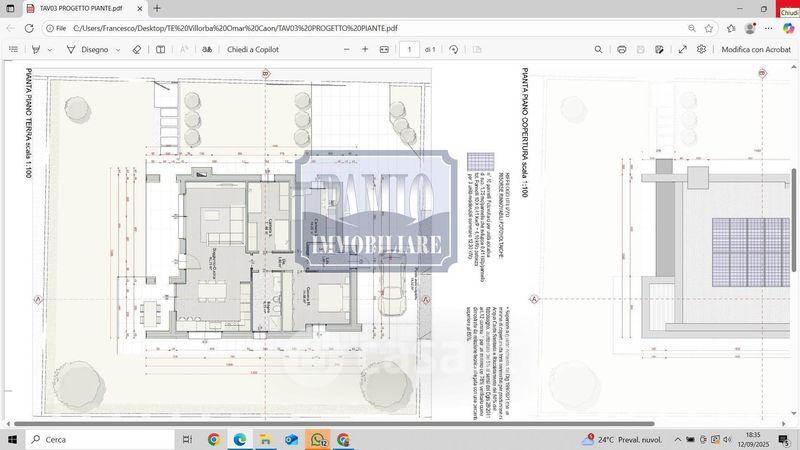Open the PDF search magnifier

[x=598, y=49]
